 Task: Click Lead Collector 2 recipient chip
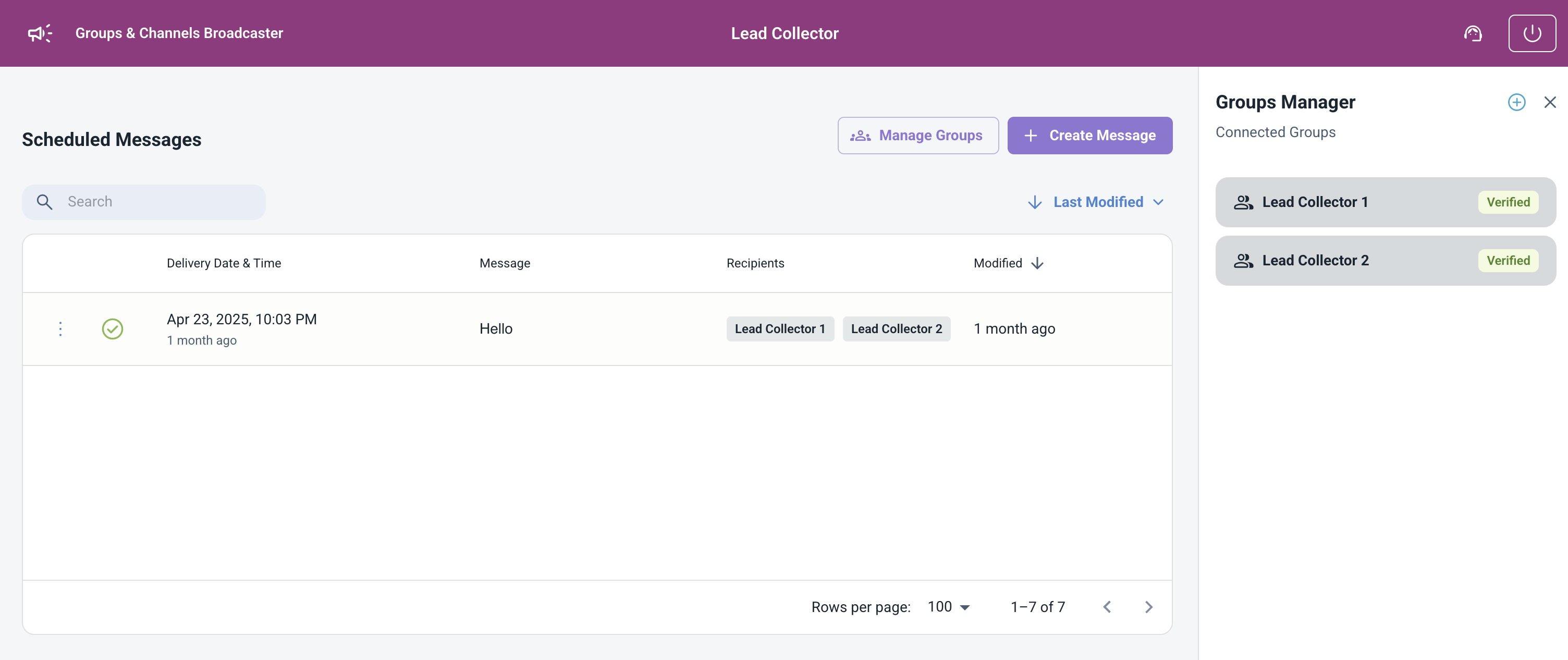coord(896,329)
